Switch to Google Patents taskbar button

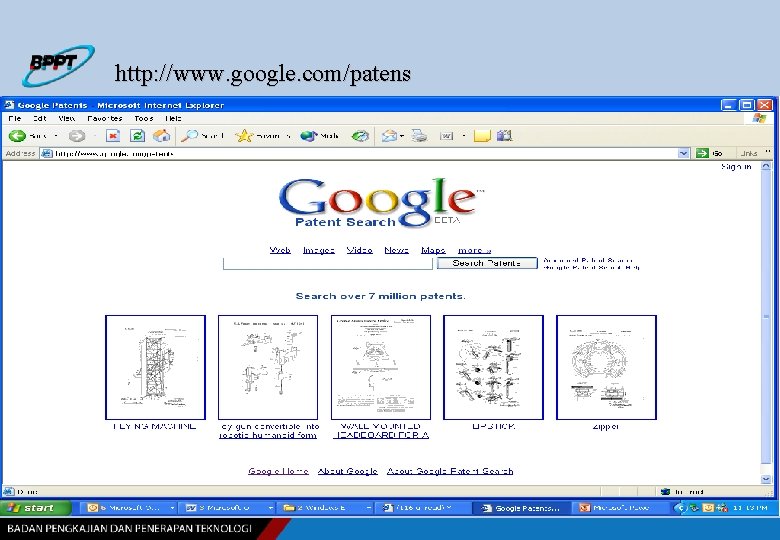coord(521,508)
